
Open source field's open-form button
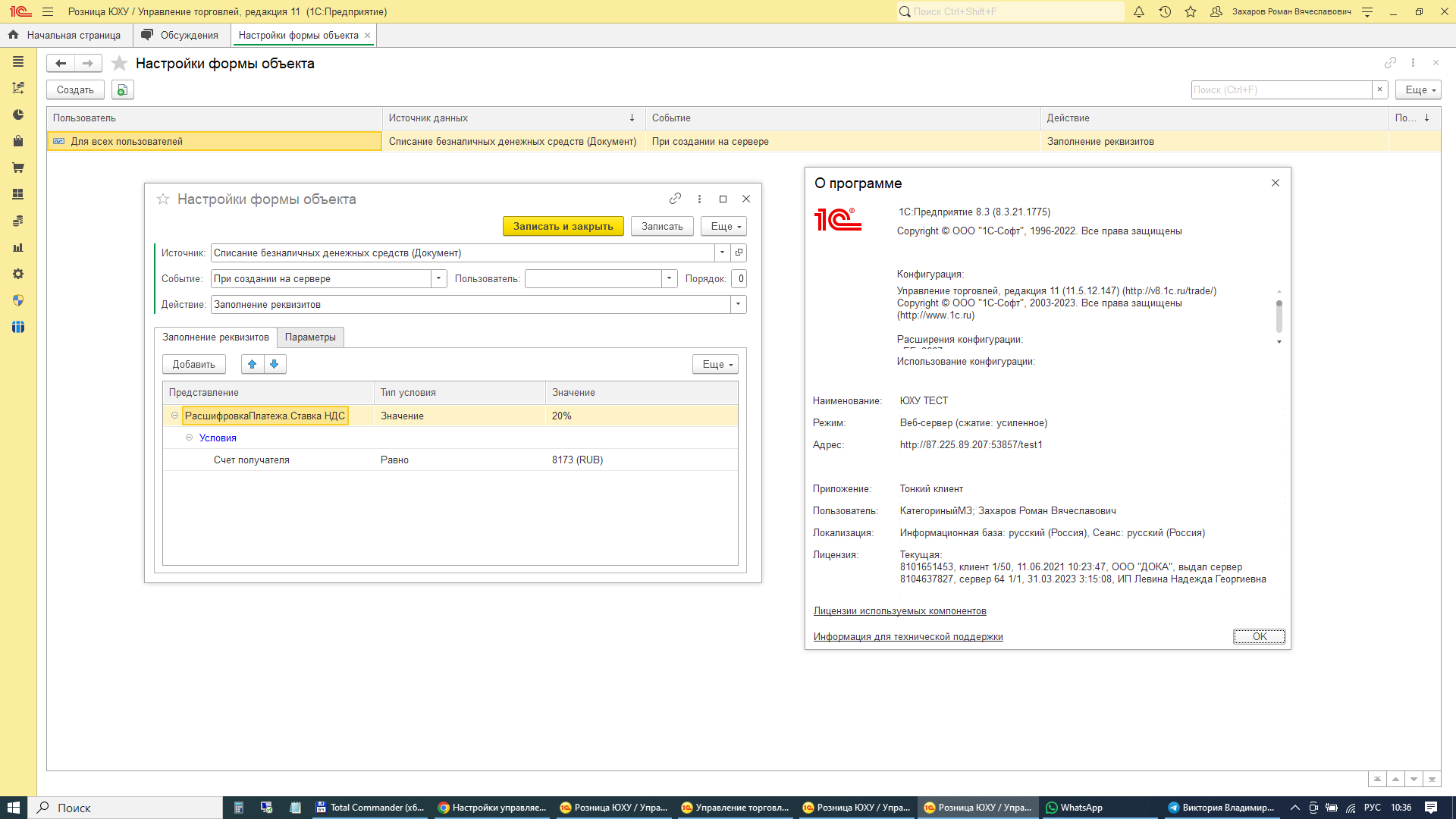(x=739, y=253)
